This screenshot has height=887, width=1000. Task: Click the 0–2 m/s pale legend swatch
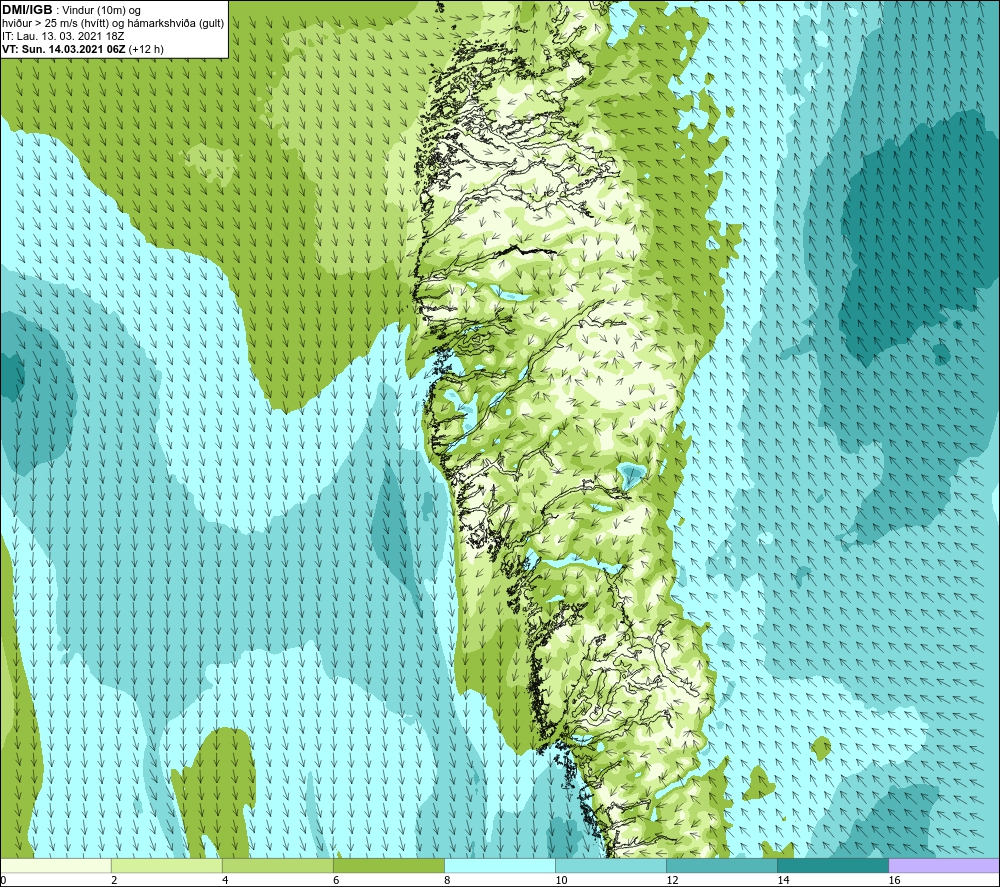tap(55, 865)
